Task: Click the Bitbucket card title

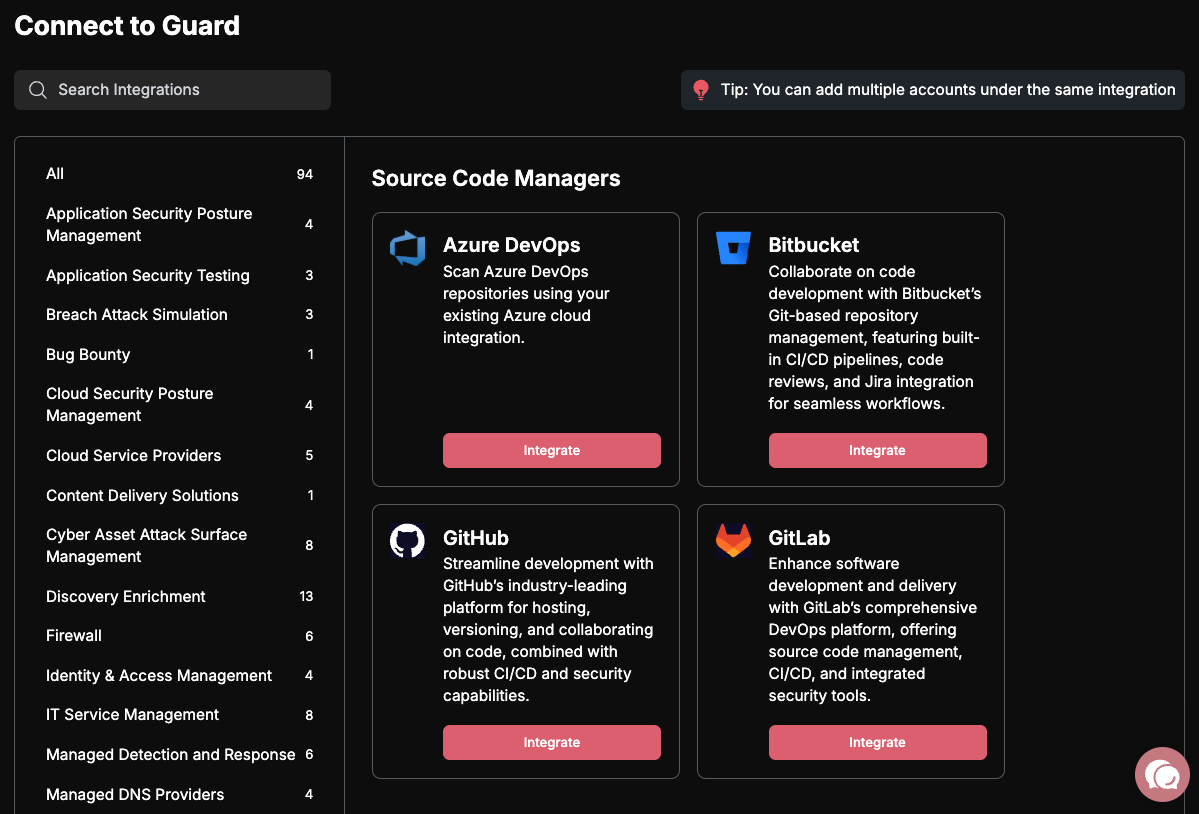Action: pos(814,245)
